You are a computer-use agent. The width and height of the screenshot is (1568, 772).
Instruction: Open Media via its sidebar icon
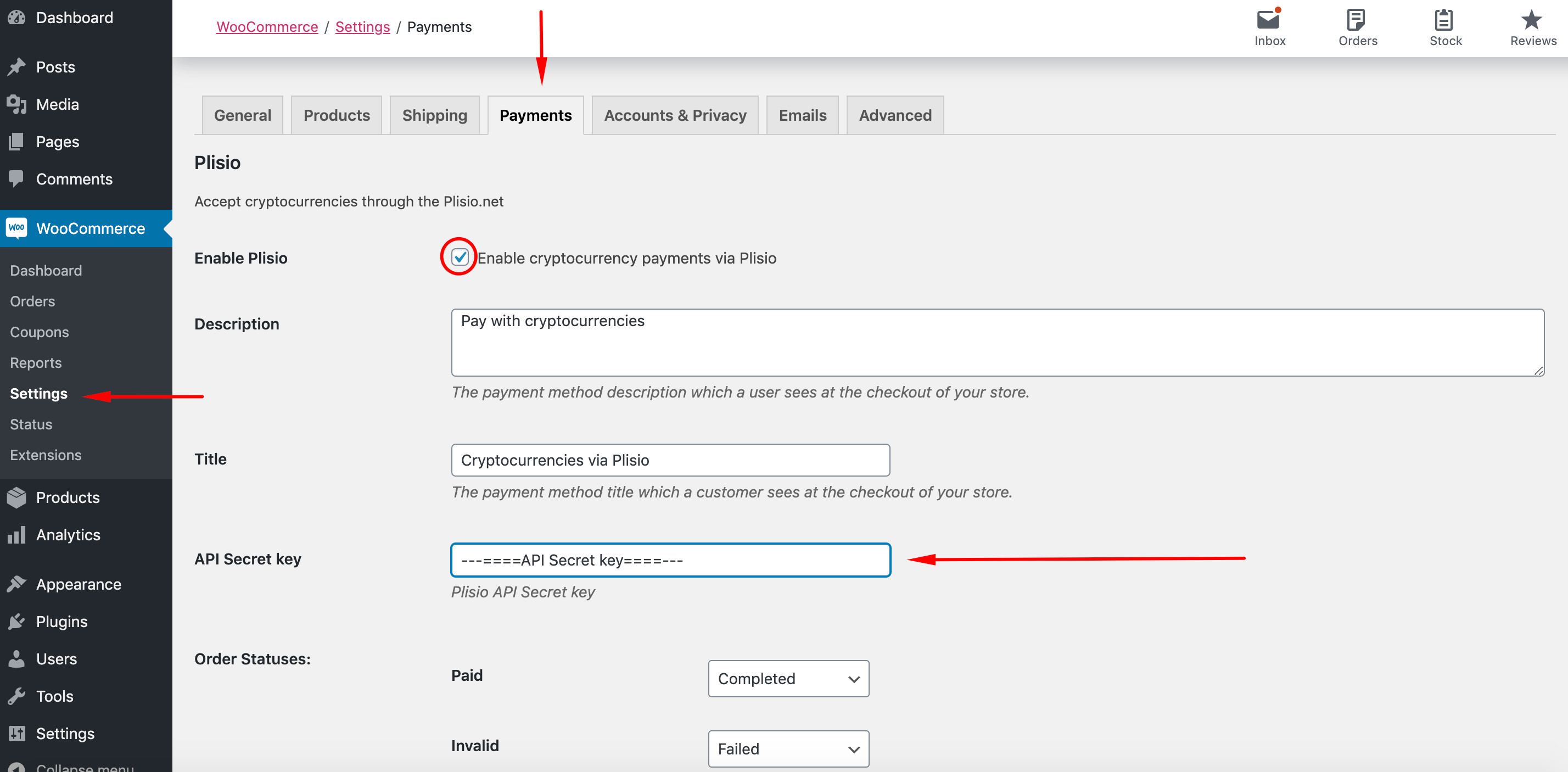coord(16,104)
